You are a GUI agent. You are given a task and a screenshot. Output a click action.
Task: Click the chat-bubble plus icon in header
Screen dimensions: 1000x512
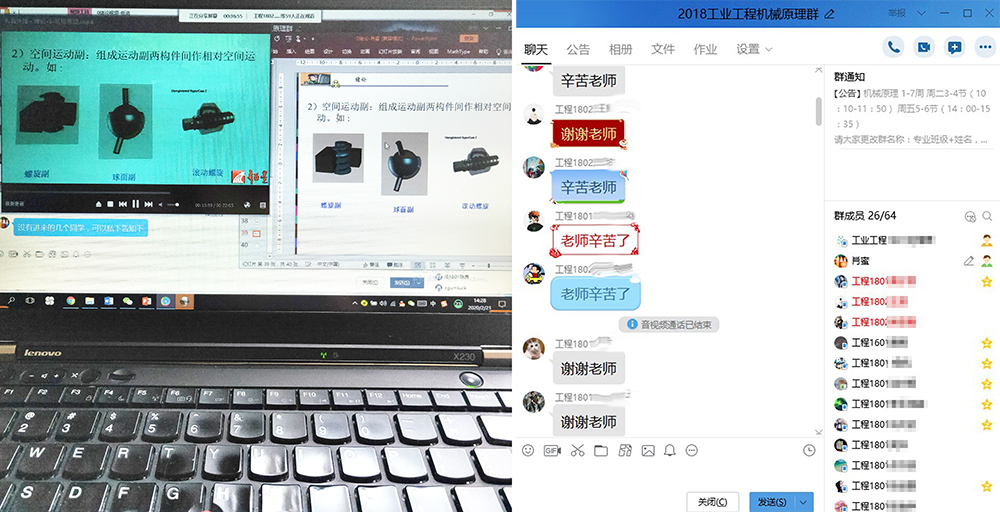[955, 47]
